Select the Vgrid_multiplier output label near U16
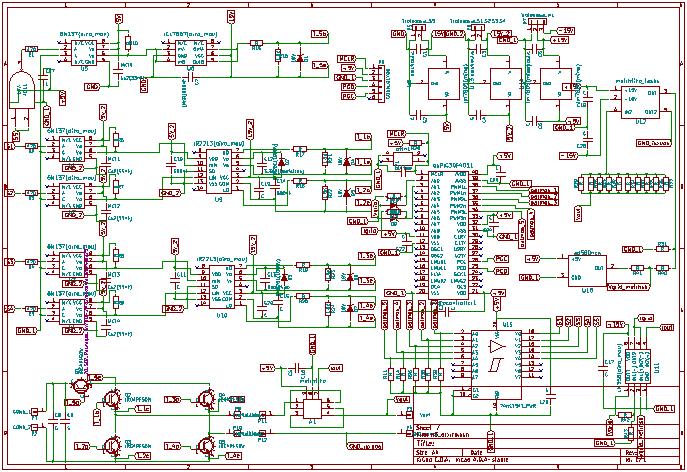 [628, 287]
